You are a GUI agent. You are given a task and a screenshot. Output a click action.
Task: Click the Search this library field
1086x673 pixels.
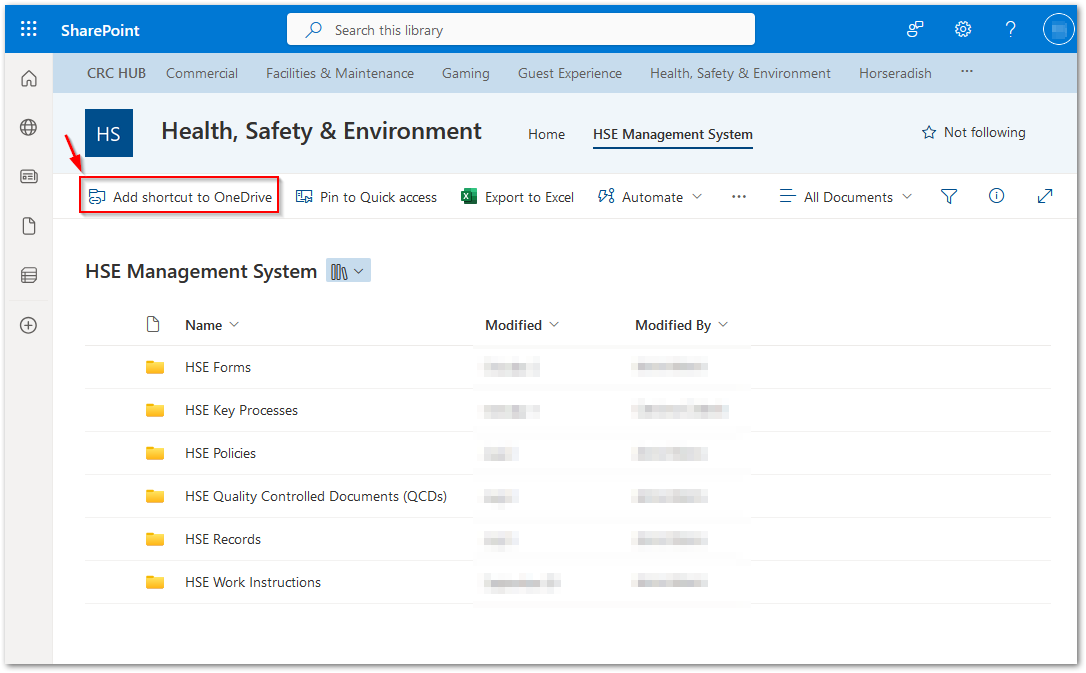[521, 30]
